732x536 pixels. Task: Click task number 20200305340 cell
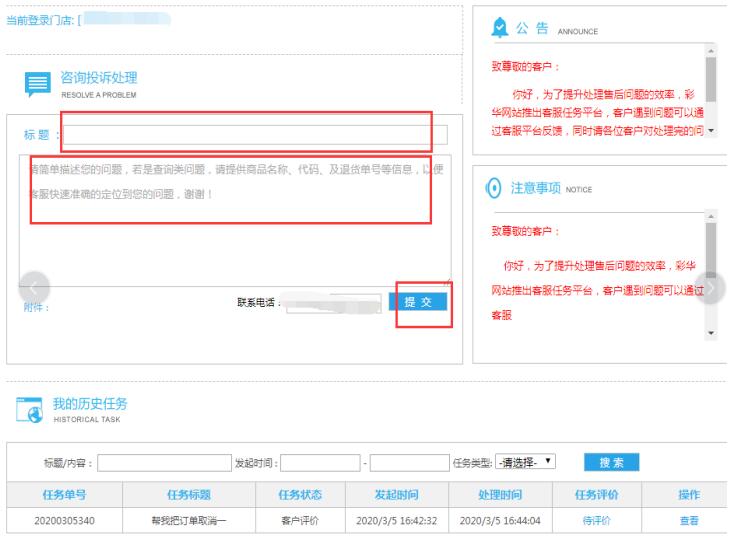(x=64, y=520)
